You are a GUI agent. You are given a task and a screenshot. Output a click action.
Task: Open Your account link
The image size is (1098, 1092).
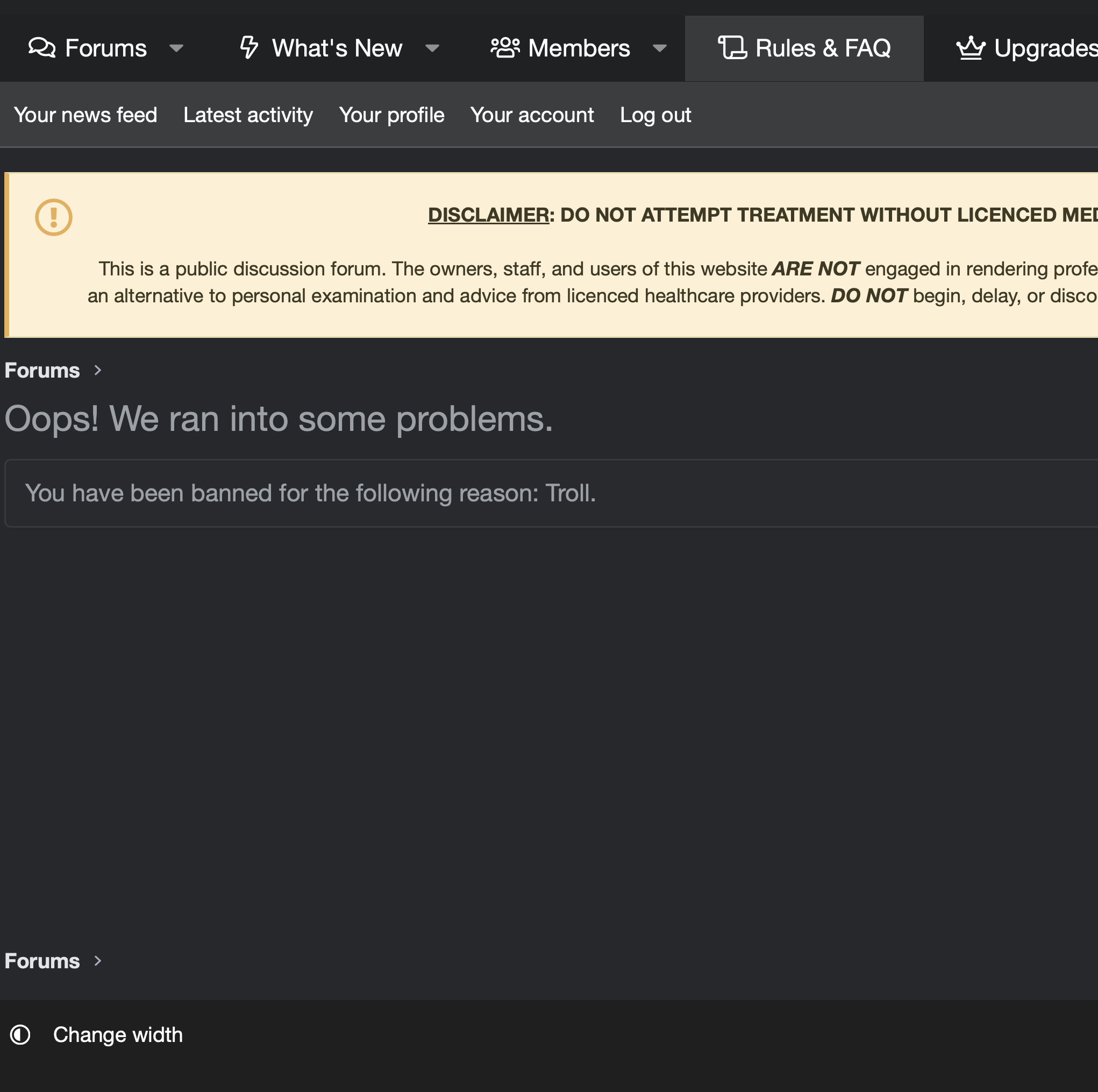532,115
